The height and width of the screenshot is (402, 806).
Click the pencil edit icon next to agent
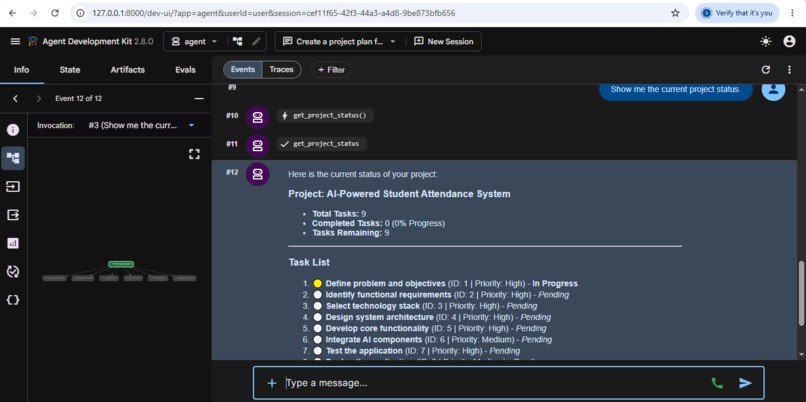click(x=256, y=42)
